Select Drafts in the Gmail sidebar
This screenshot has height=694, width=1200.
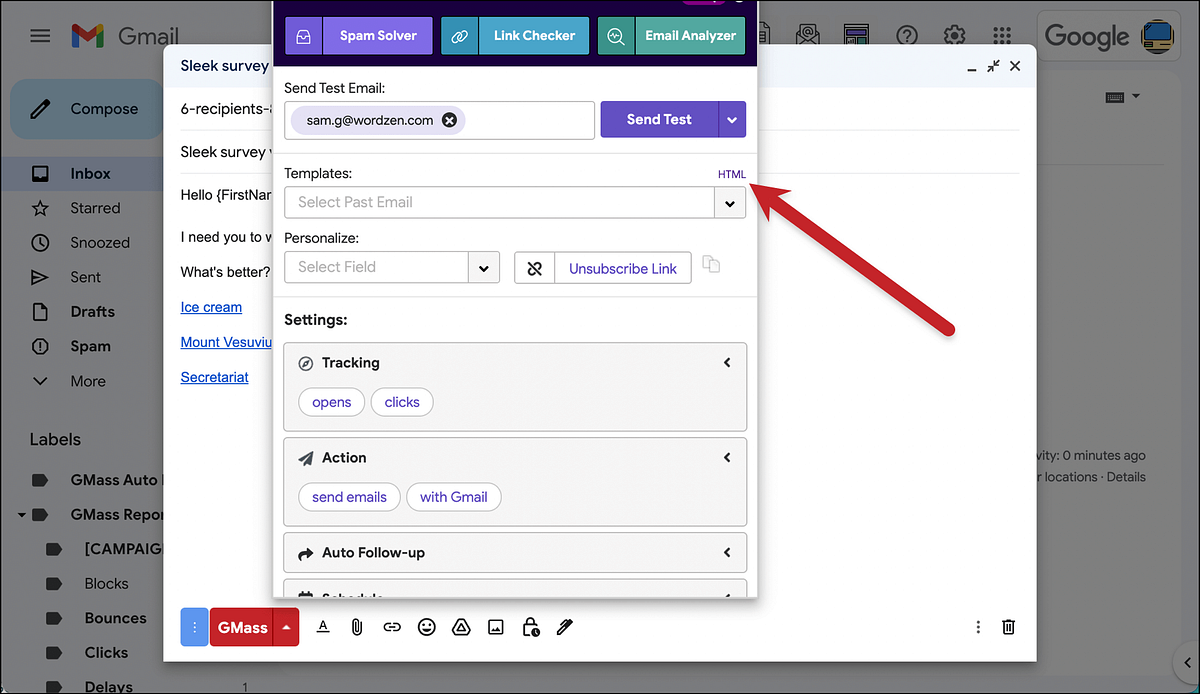tap(91, 311)
